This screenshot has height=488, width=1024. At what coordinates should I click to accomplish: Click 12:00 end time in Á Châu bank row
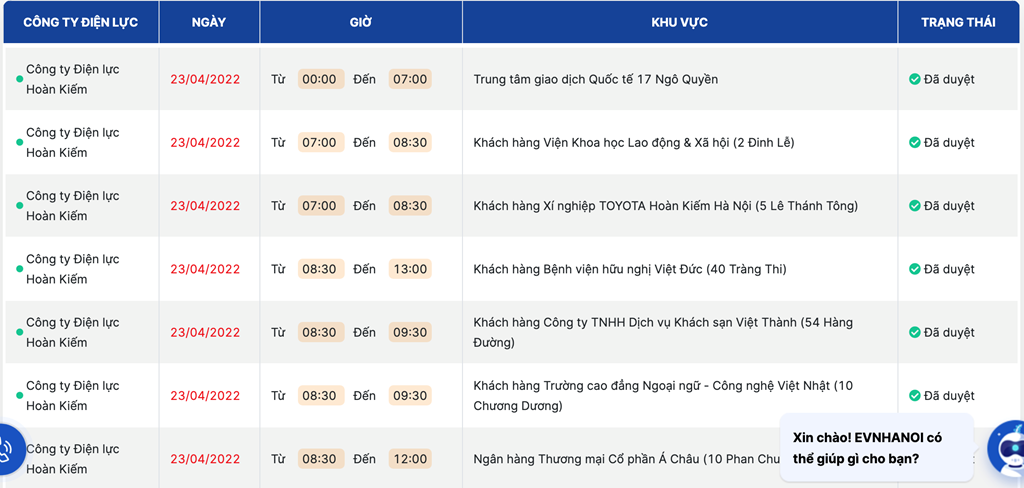pos(410,459)
